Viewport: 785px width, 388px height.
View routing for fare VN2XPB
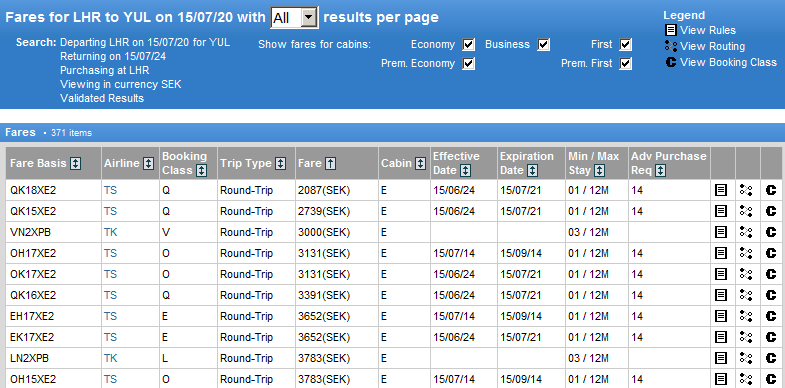(746, 232)
